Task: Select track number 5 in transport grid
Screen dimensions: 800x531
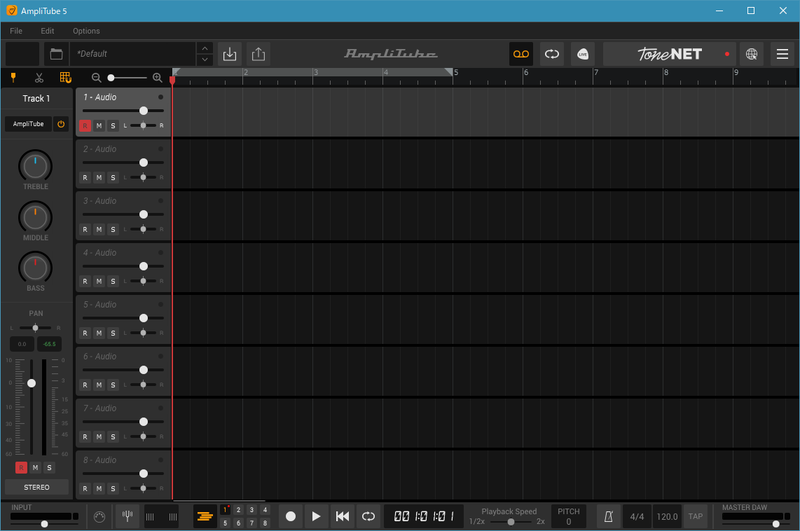Action: tap(225, 523)
